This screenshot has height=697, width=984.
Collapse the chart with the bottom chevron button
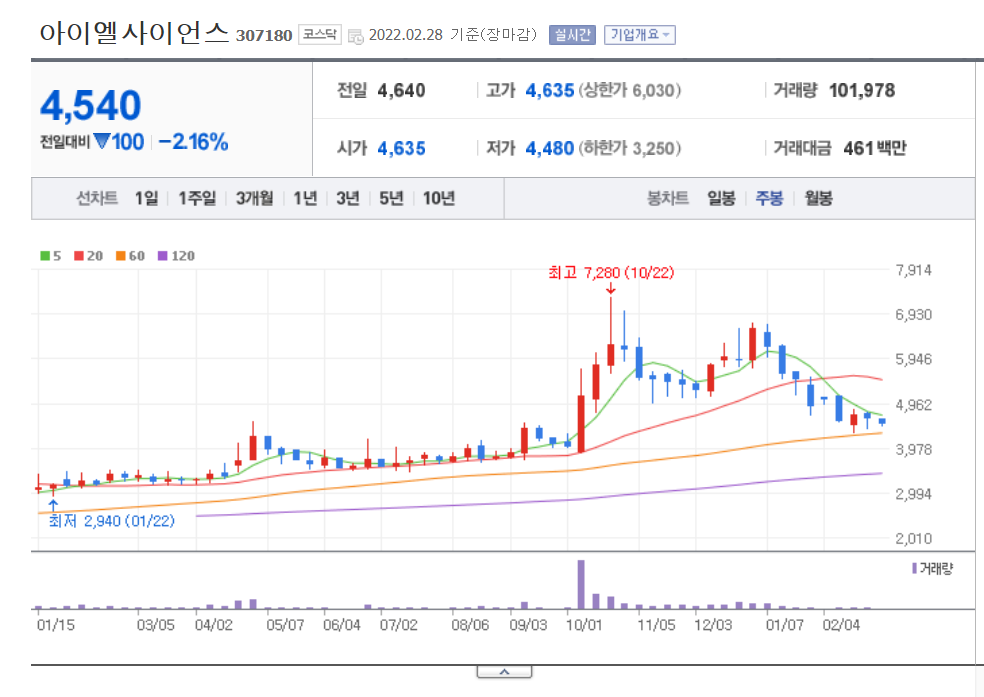tap(504, 672)
